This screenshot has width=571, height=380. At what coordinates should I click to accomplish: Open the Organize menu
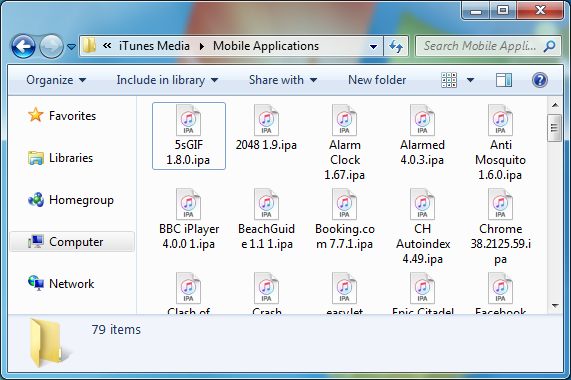pos(56,80)
